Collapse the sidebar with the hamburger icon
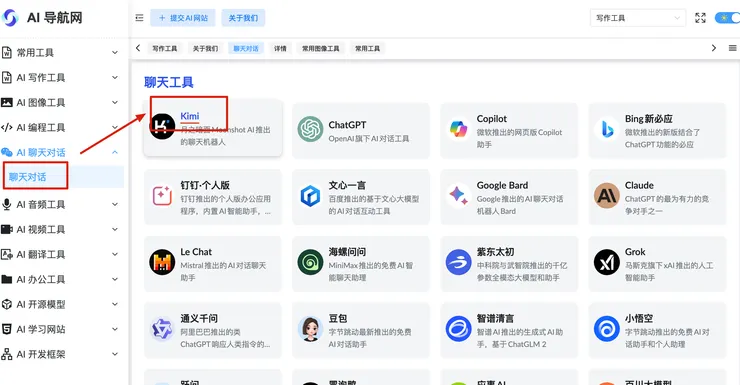The image size is (740, 385). [x=139, y=18]
